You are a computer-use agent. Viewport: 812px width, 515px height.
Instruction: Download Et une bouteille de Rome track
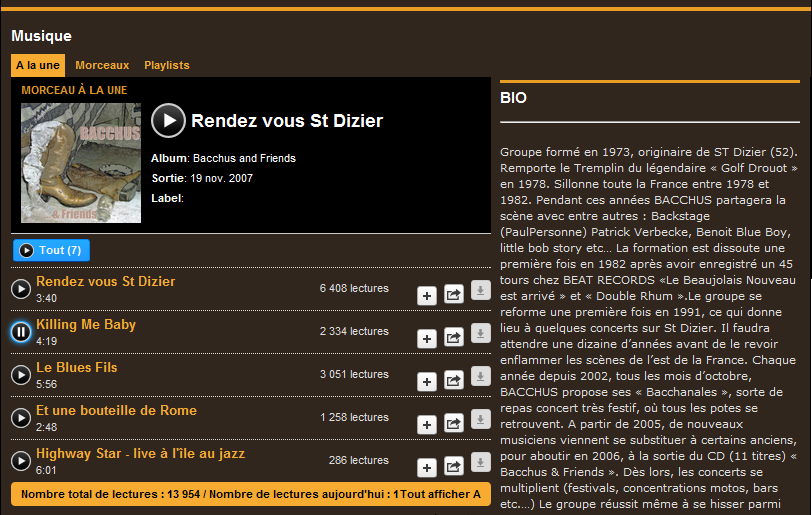[x=481, y=420]
